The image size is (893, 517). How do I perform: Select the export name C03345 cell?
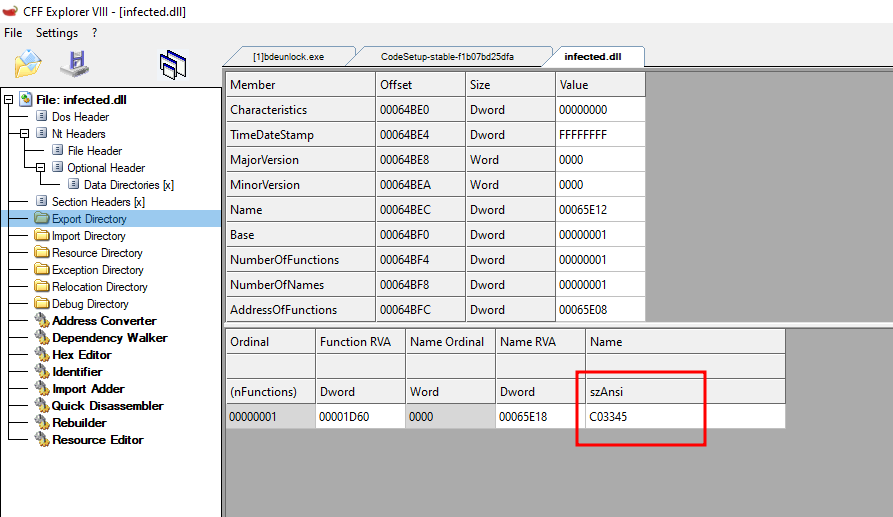685,417
